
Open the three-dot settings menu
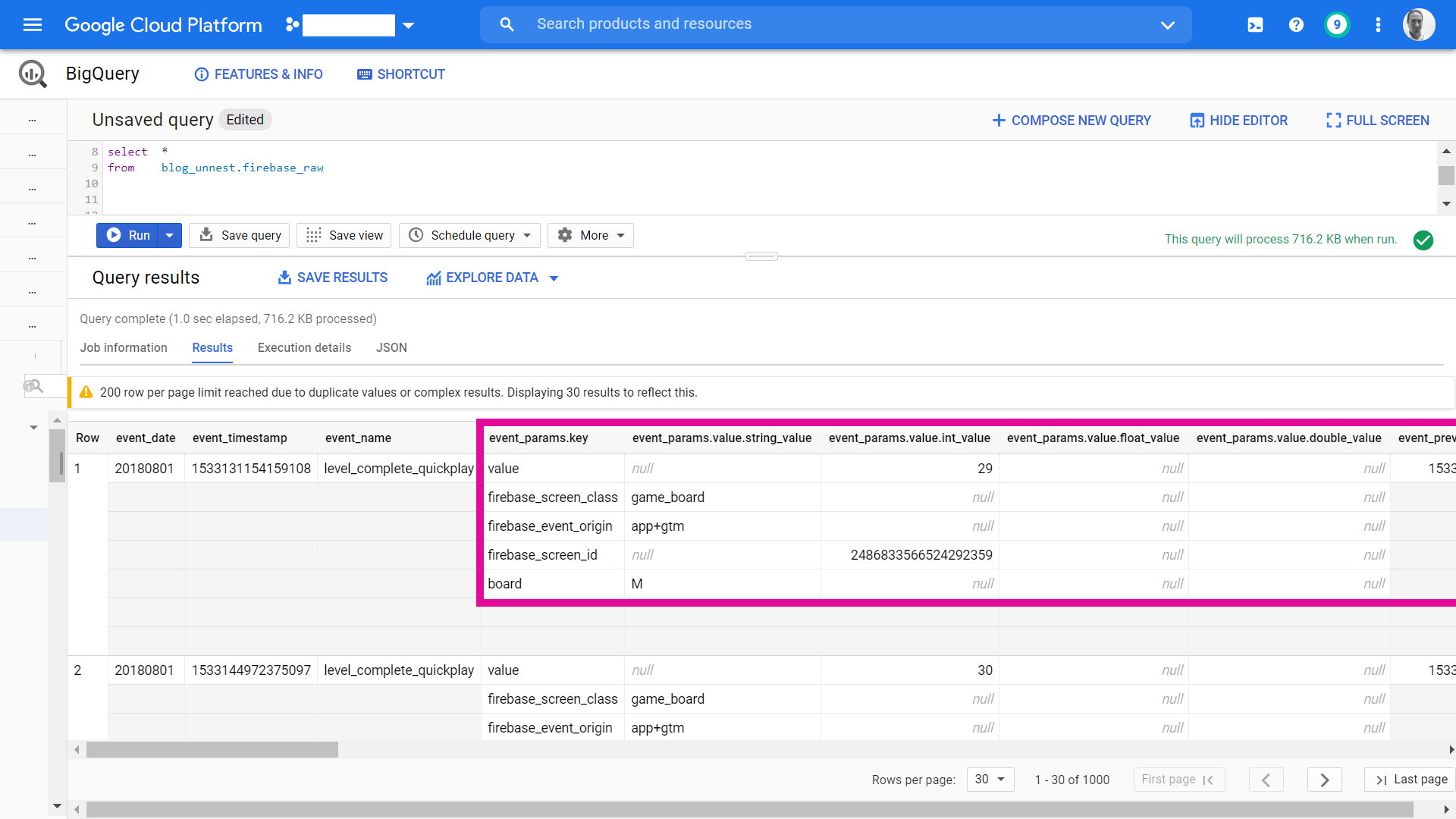click(x=1378, y=25)
